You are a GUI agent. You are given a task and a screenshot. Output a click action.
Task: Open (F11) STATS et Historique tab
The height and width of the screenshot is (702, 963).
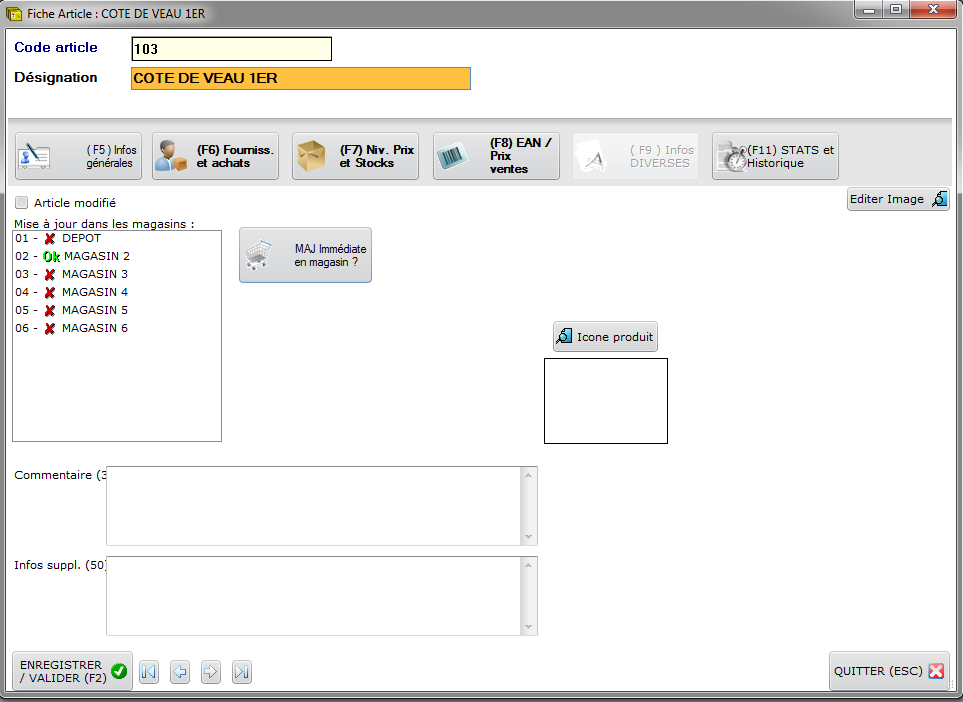point(775,157)
